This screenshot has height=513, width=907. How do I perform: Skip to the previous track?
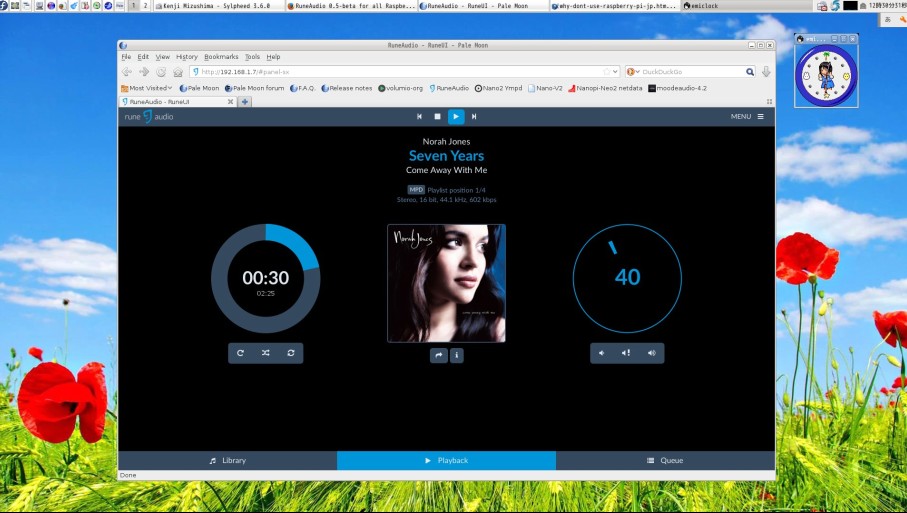(x=420, y=117)
